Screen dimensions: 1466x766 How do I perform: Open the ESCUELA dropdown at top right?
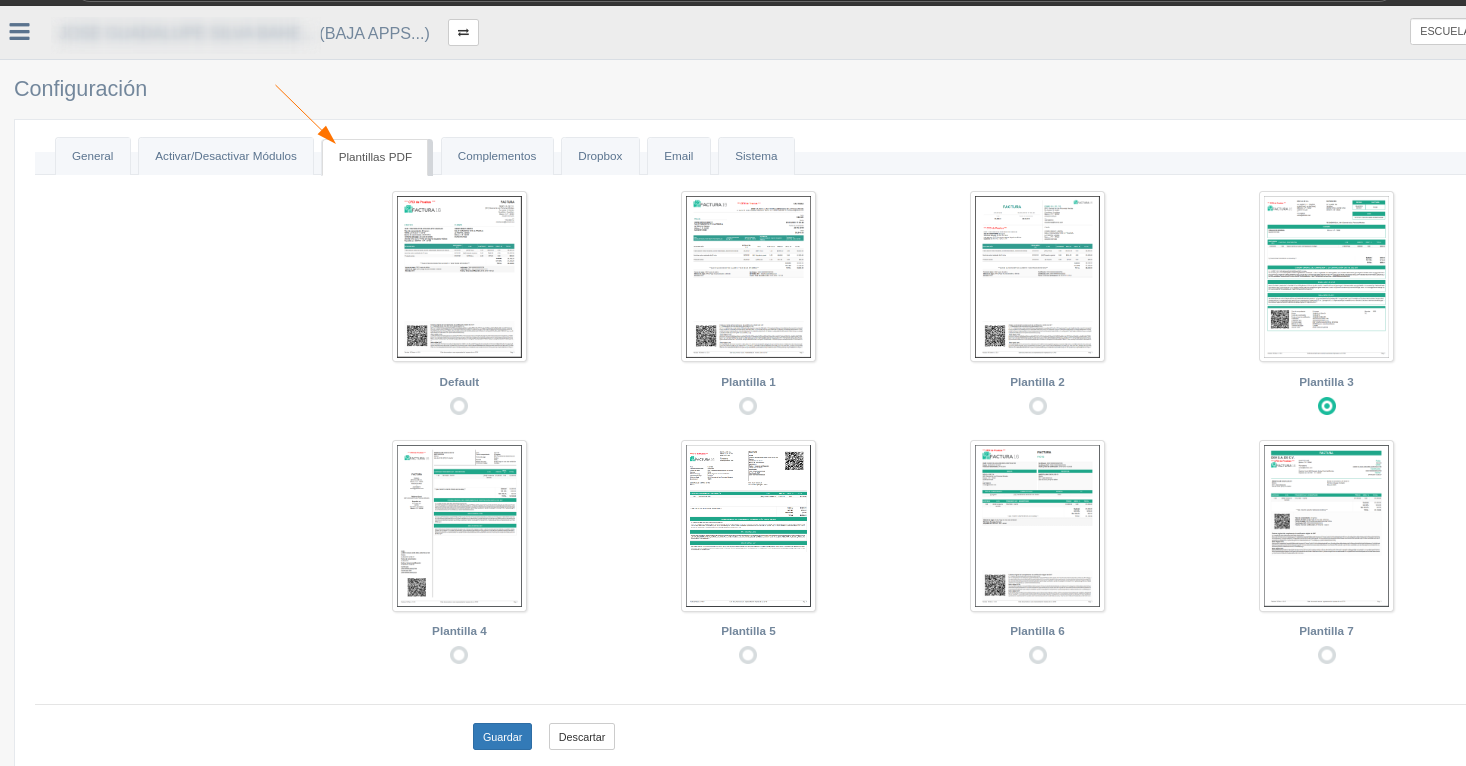point(1440,32)
